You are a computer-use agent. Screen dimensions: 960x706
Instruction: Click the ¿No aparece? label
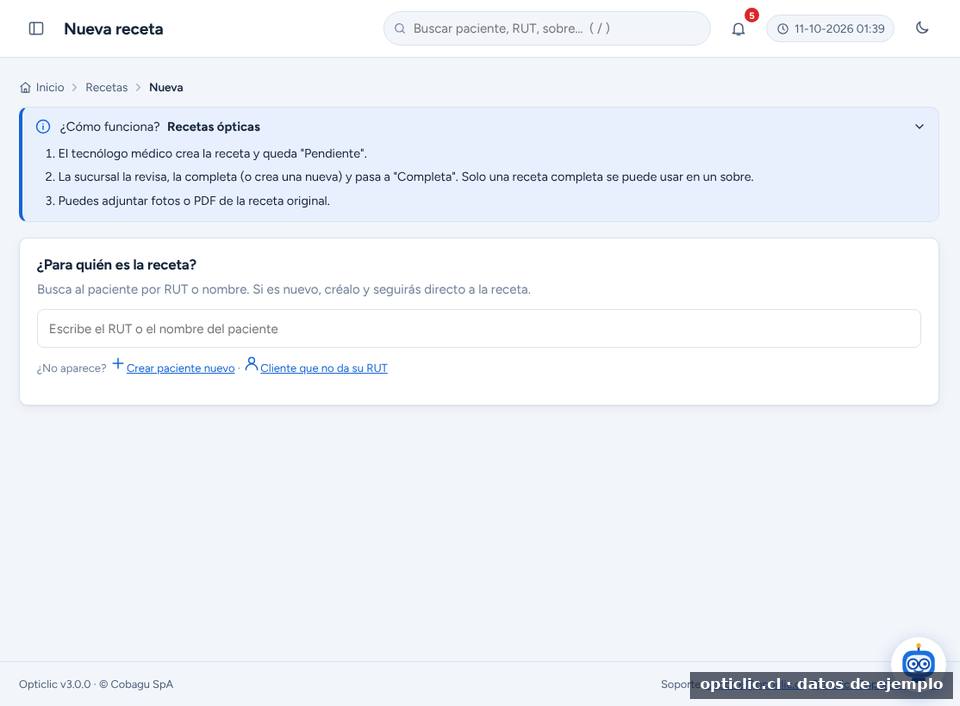72,368
